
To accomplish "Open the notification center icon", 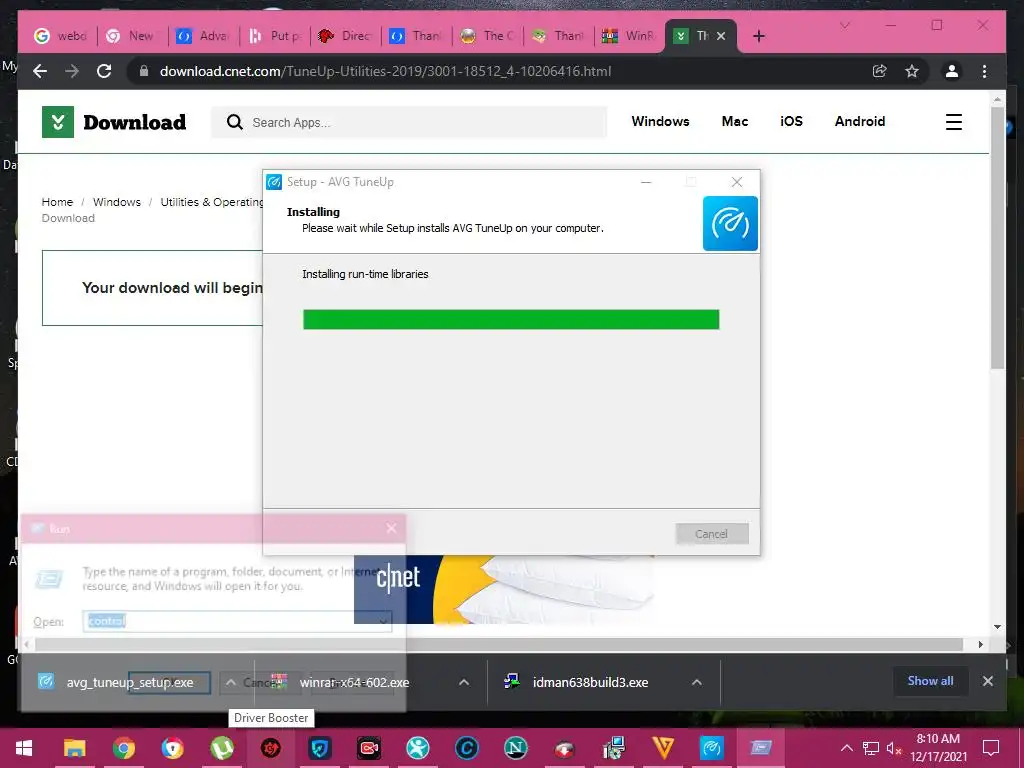I will [x=991, y=748].
